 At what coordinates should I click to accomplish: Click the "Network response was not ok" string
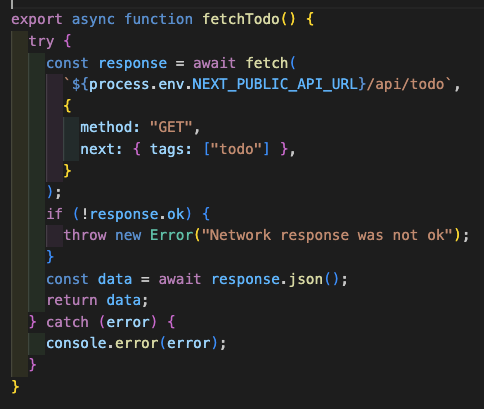click(327, 235)
